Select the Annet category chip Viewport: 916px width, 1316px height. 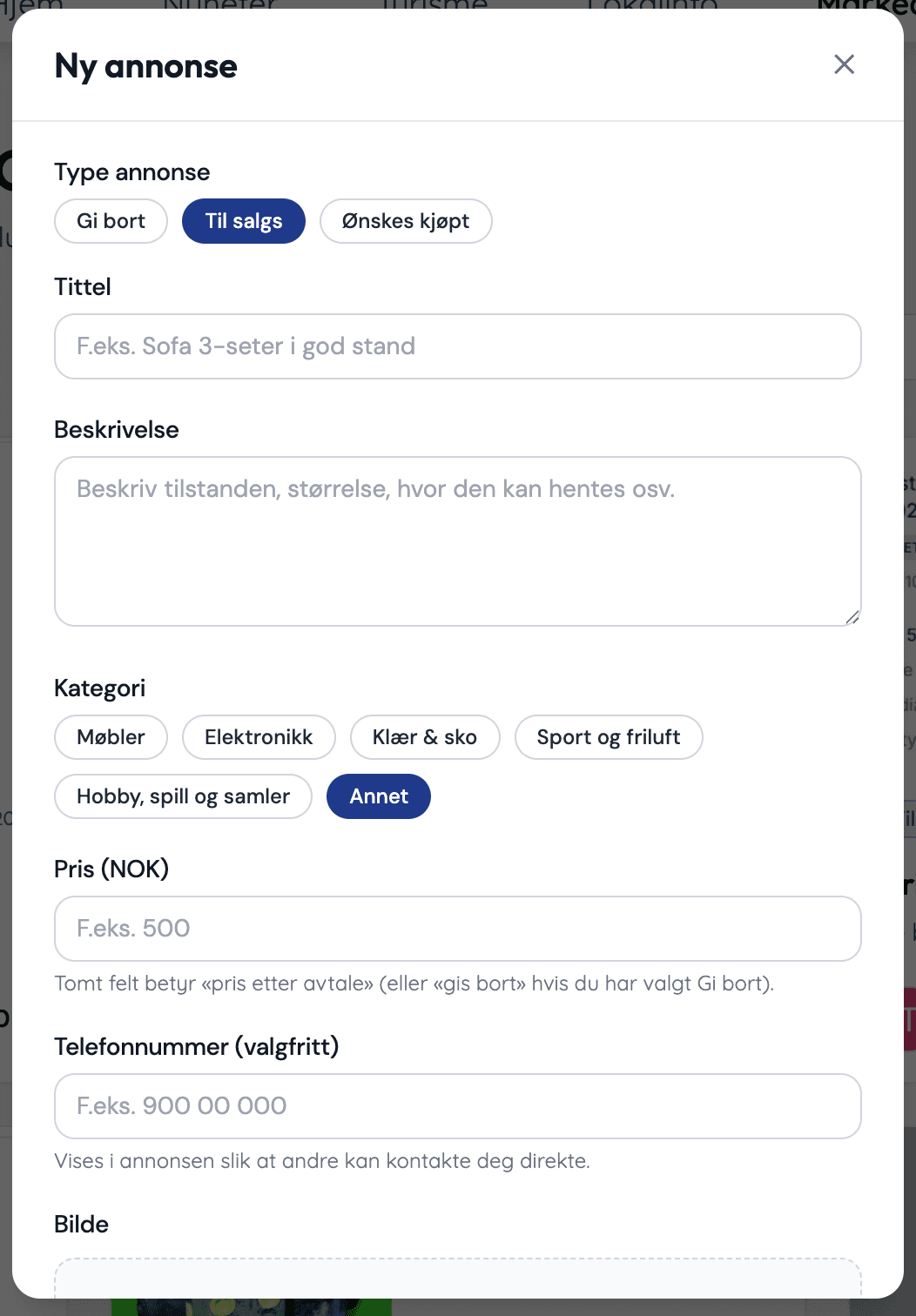tap(379, 796)
